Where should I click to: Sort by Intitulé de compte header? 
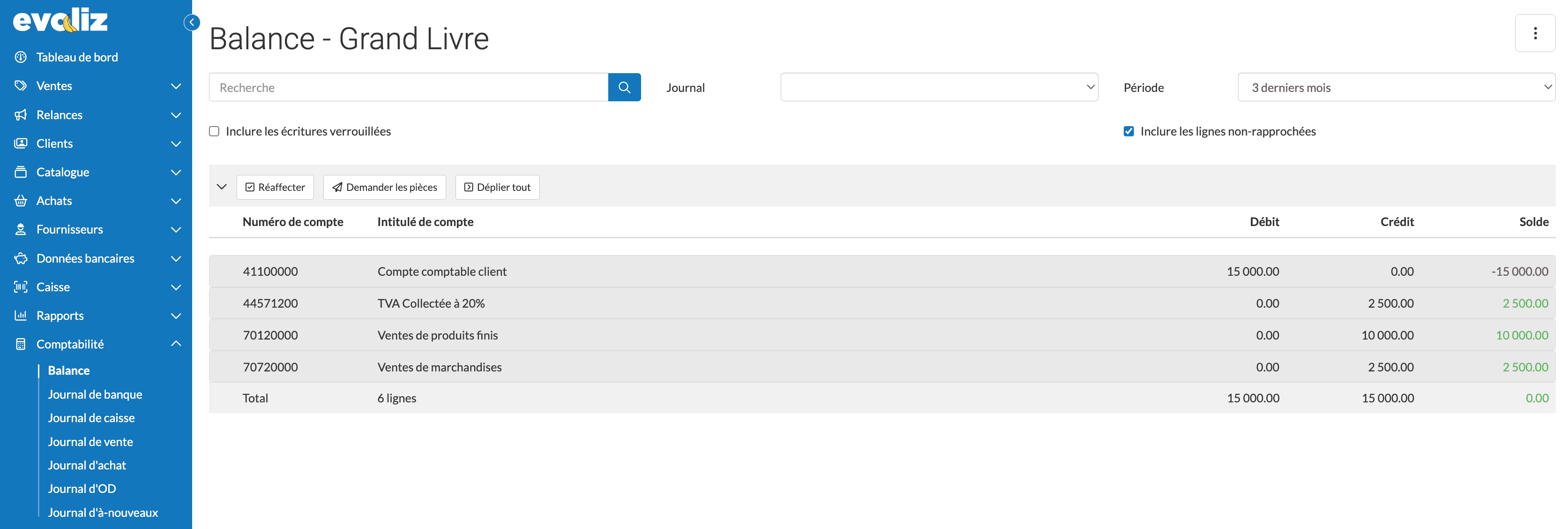[x=426, y=222]
